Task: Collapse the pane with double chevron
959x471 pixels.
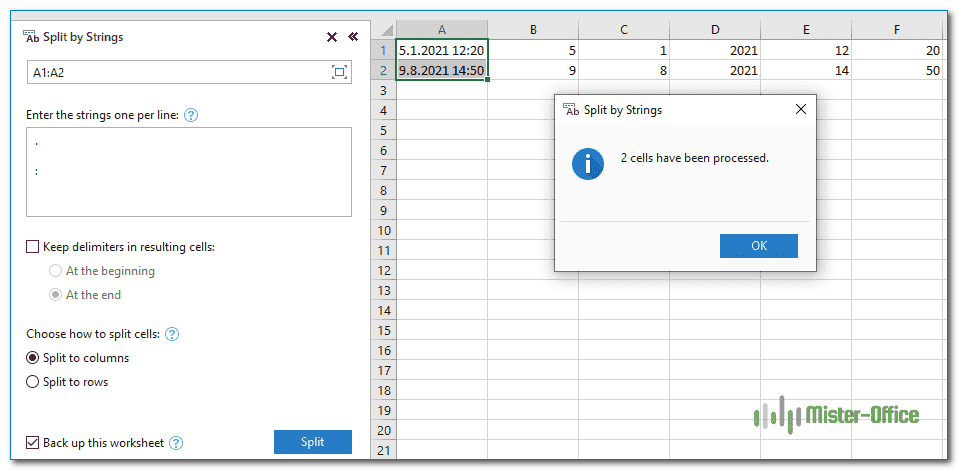Action: (x=352, y=37)
